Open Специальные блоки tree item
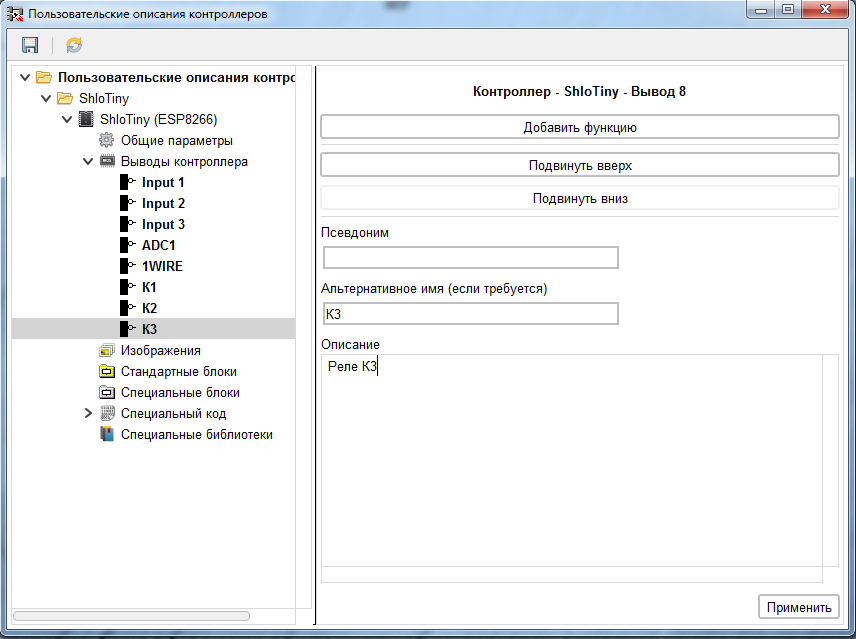This screenshot has height=639, width=856. (x=180, y=392)
